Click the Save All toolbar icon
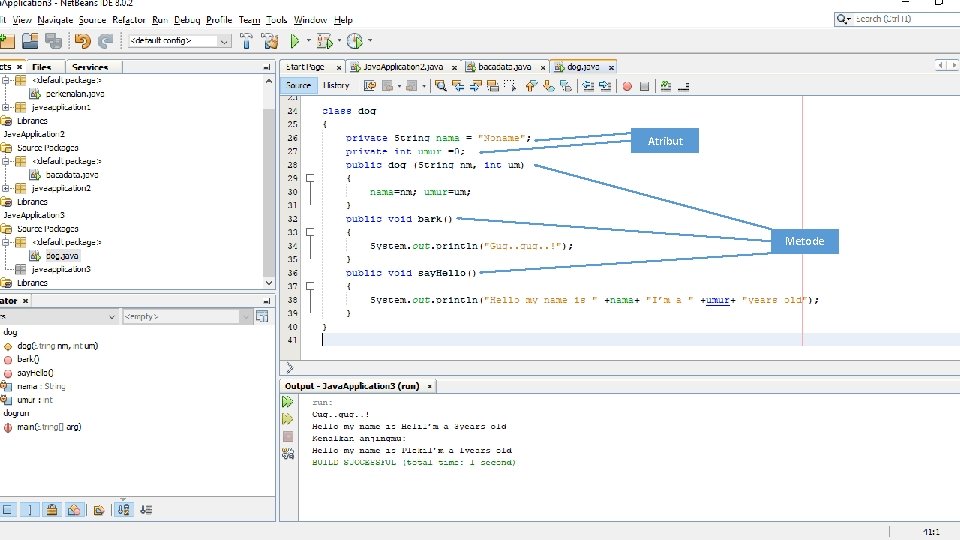The height and width of the screenshot is (540, 960). (54, 41)
